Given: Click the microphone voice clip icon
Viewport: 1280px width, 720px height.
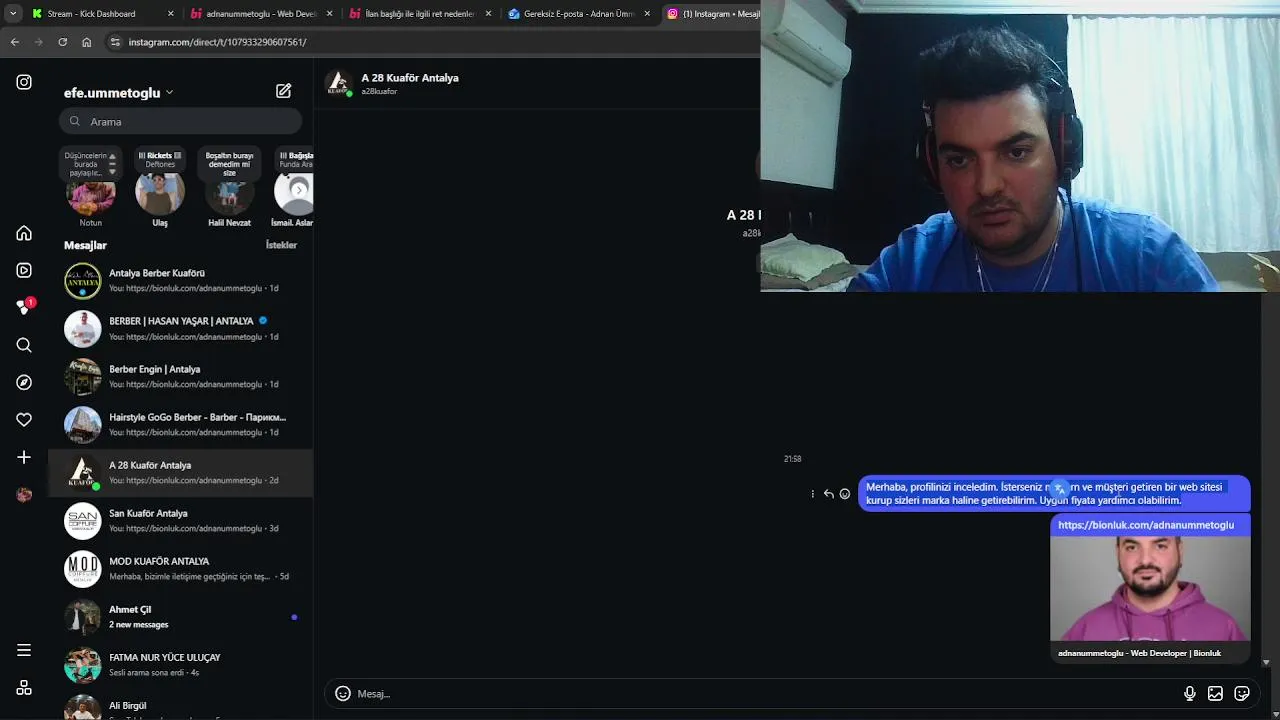Looking at the screenshot, I should 1189,693.
